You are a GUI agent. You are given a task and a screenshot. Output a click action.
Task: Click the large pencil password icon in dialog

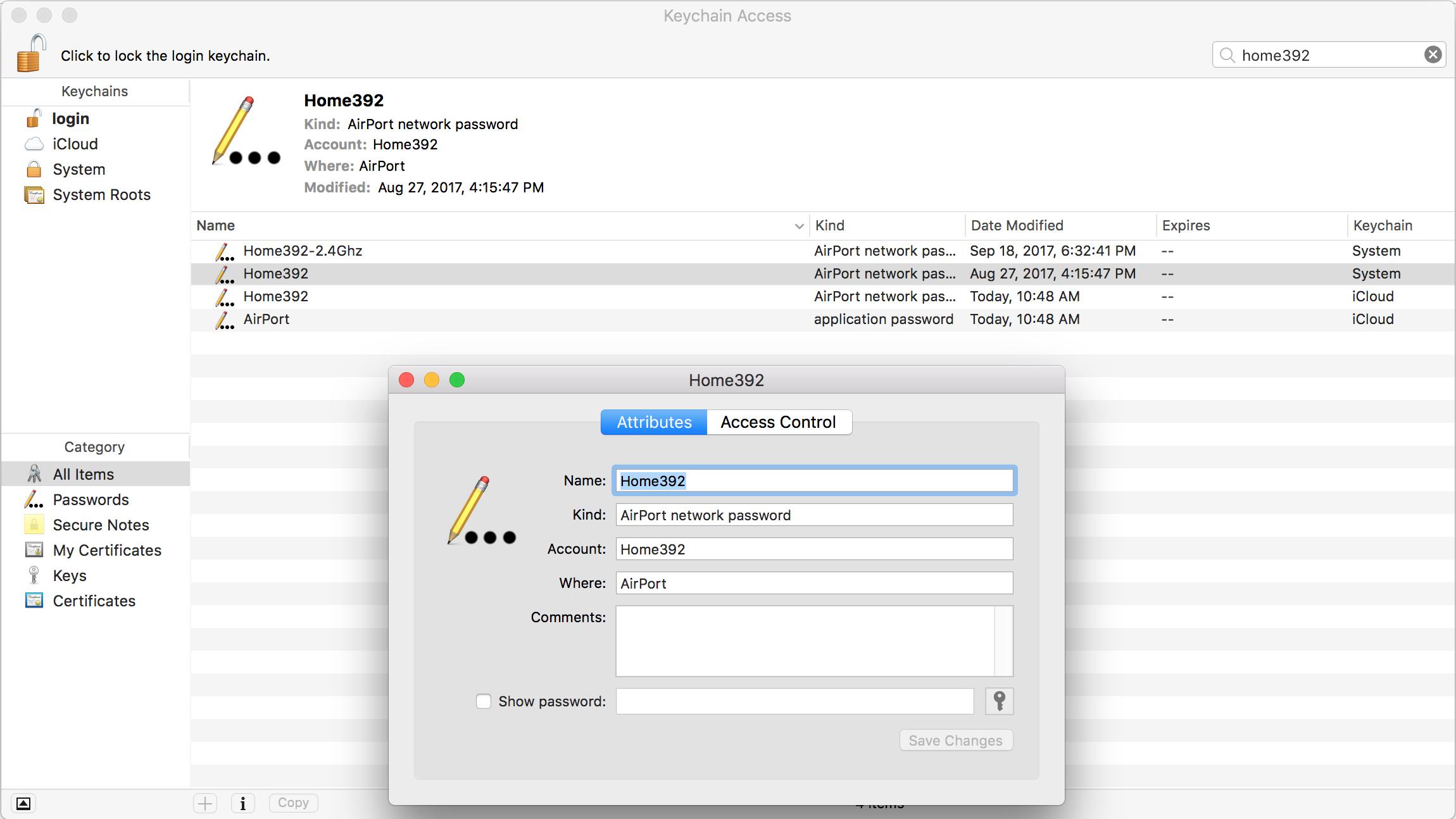pos(482,511)
